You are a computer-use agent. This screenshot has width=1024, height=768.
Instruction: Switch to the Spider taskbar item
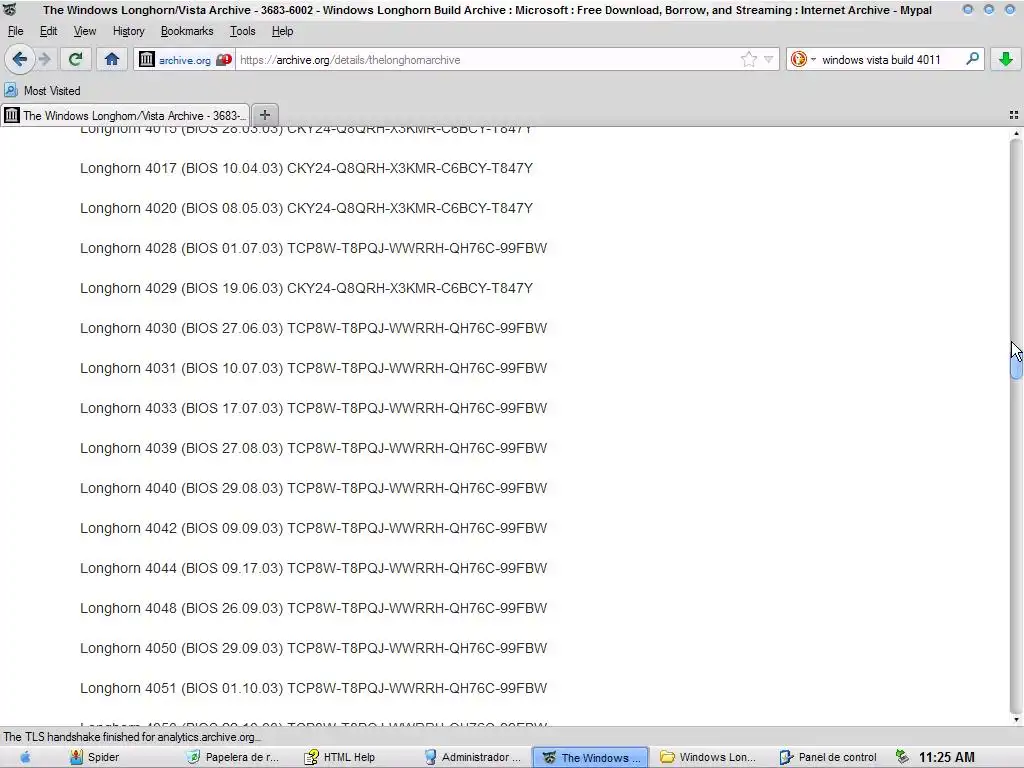click(95, 758)
